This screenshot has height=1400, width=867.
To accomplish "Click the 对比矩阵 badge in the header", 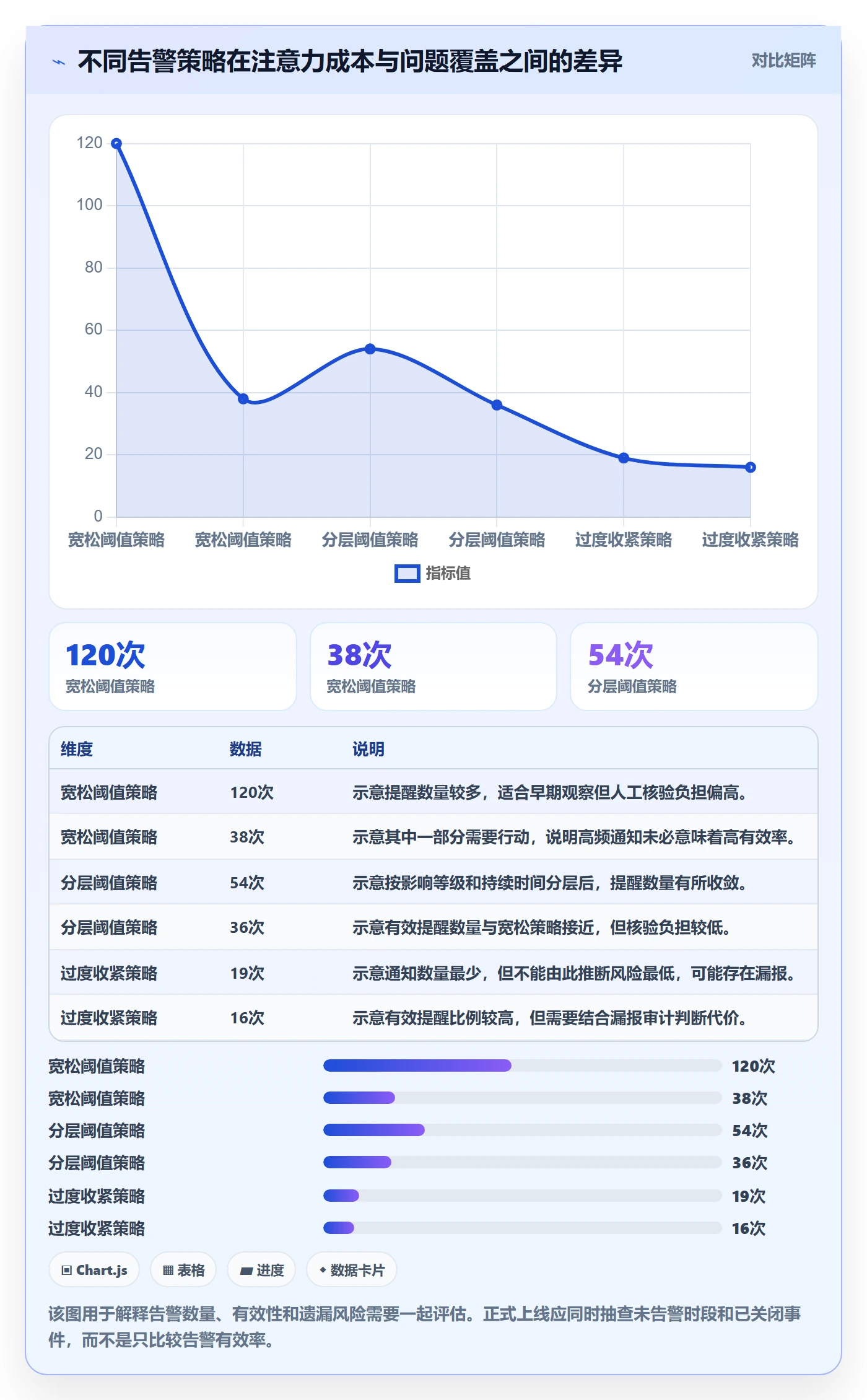I will point(783,61).
